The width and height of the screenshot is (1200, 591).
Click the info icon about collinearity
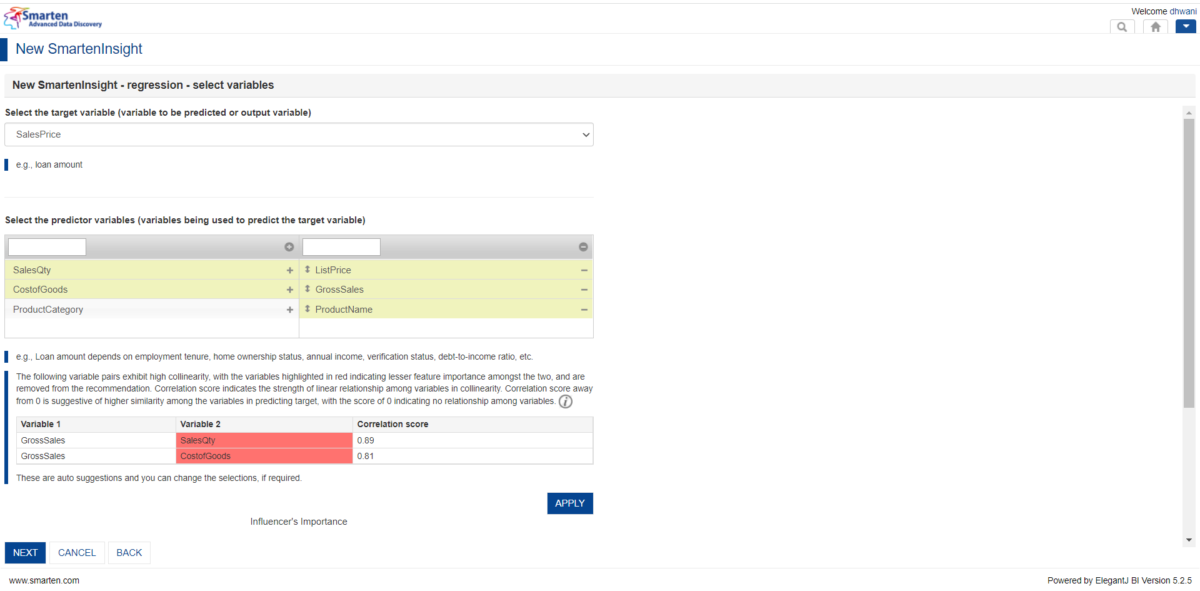(565, 402)
